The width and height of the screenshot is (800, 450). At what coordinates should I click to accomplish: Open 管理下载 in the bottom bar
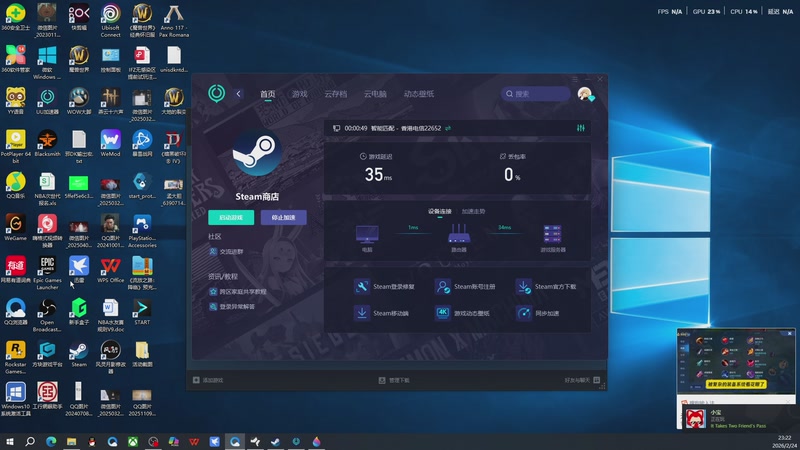pyautogui.click(x=394, y=380)
